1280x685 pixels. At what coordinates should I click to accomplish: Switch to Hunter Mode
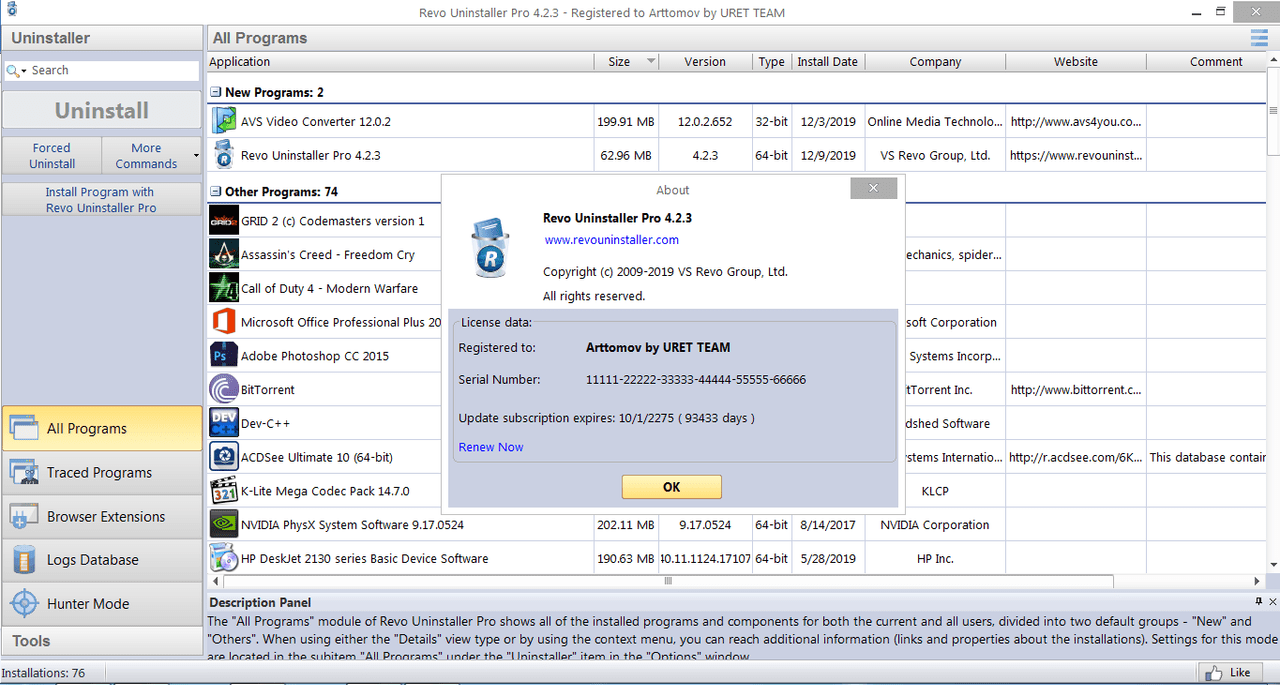pos(102,604)
